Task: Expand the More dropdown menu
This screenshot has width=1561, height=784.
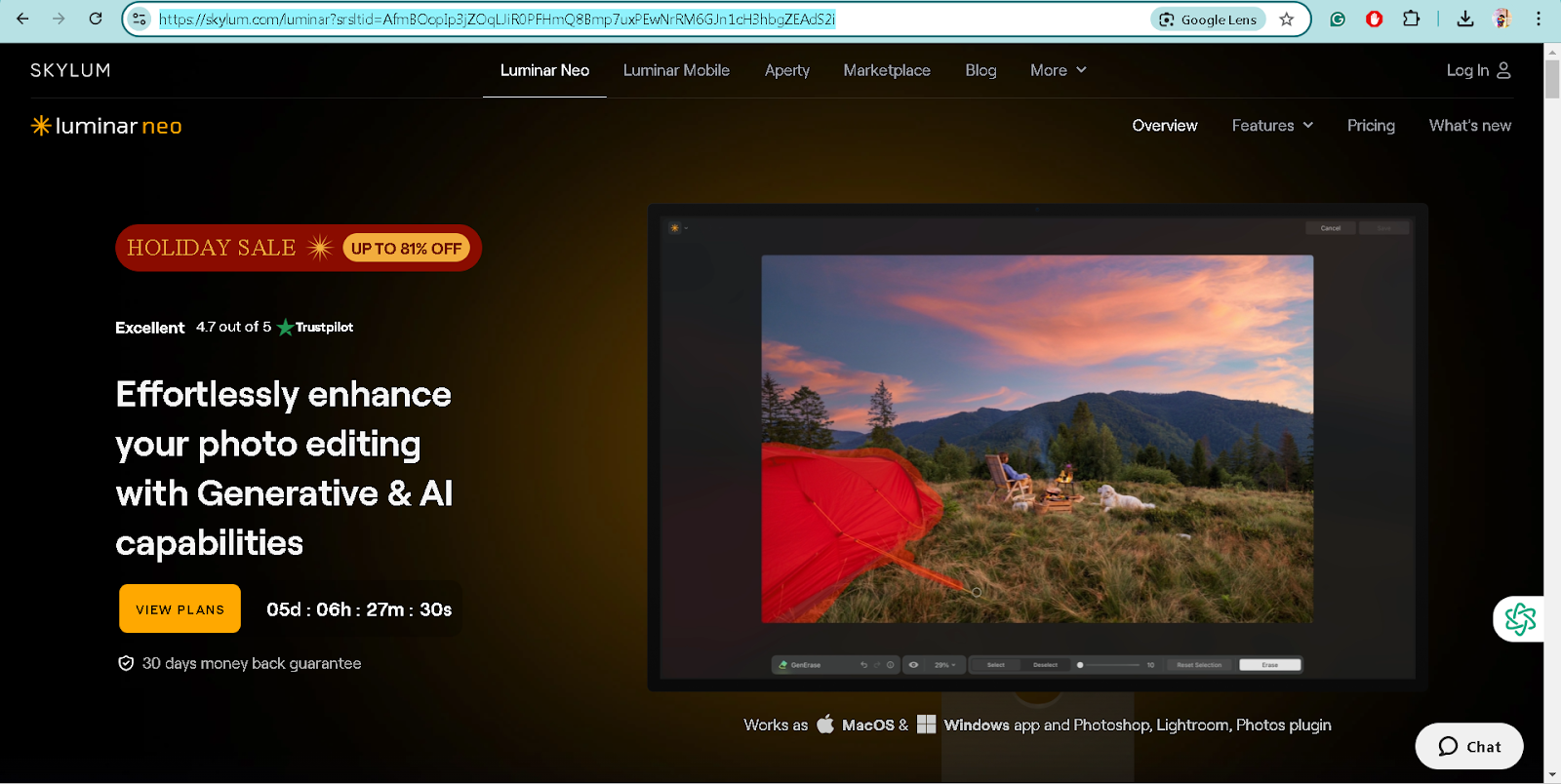Action: 1058,70
